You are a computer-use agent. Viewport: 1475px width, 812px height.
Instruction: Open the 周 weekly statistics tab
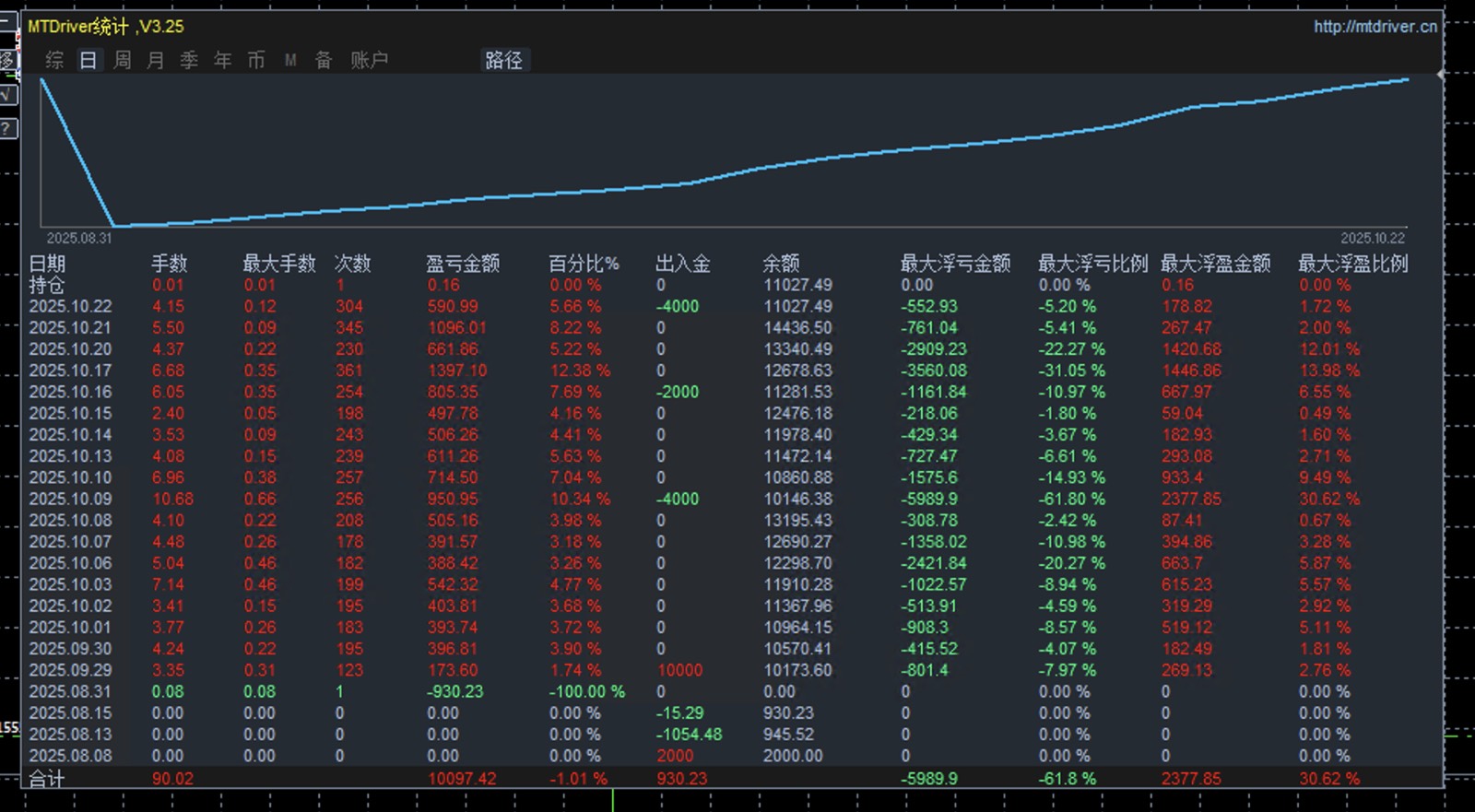[x=122, y=61]
